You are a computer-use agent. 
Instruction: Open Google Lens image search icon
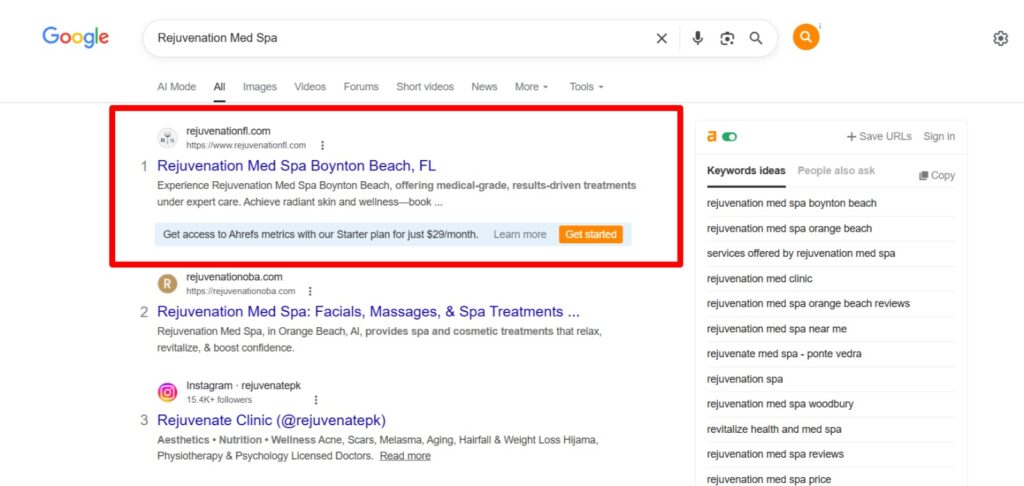[727, 38]
